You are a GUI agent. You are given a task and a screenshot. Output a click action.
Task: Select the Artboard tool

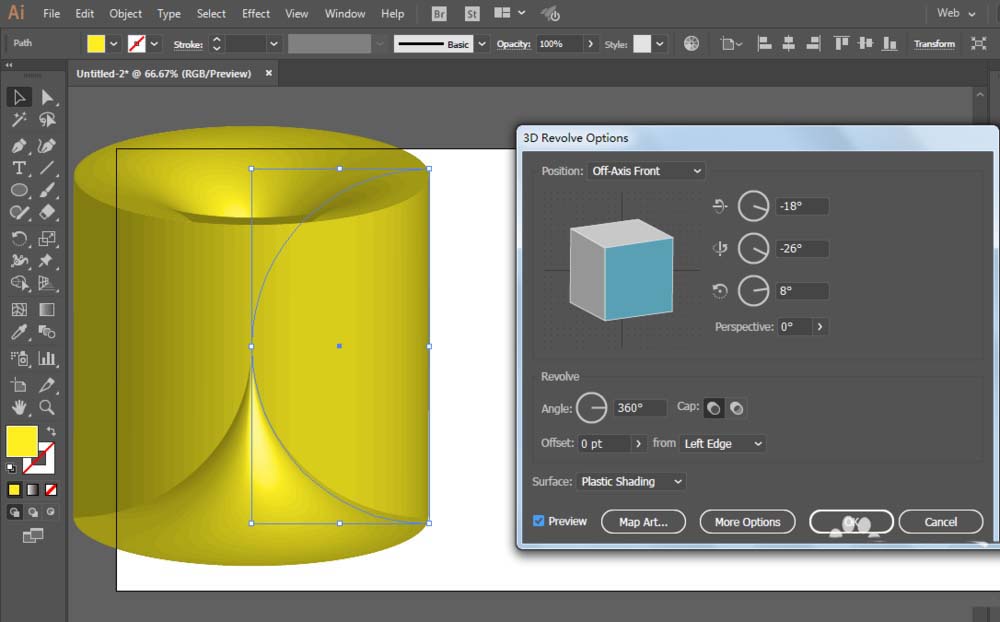click(19, 385)
